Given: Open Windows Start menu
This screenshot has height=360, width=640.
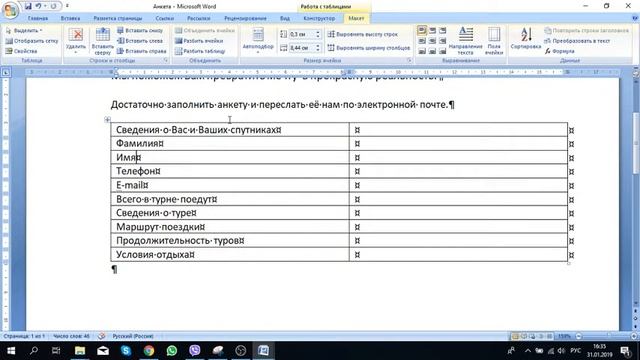Looking at the screenshot, I should click(11, 350).
